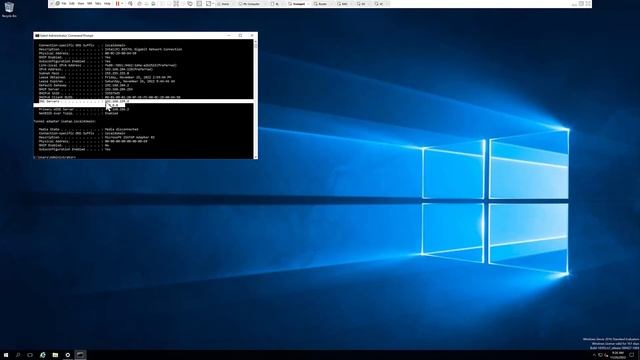Click the Subnet Mask line in Command Prompt

[x=84, y=73]
